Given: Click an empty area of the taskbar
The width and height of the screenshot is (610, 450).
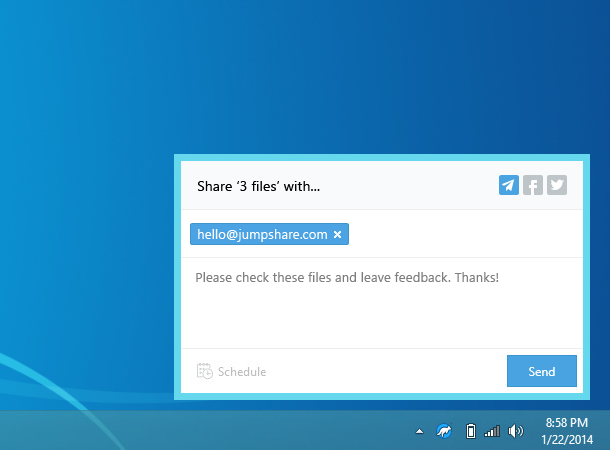Looking at the screenshot, I should pyautogui.click(x=200, y=430).
